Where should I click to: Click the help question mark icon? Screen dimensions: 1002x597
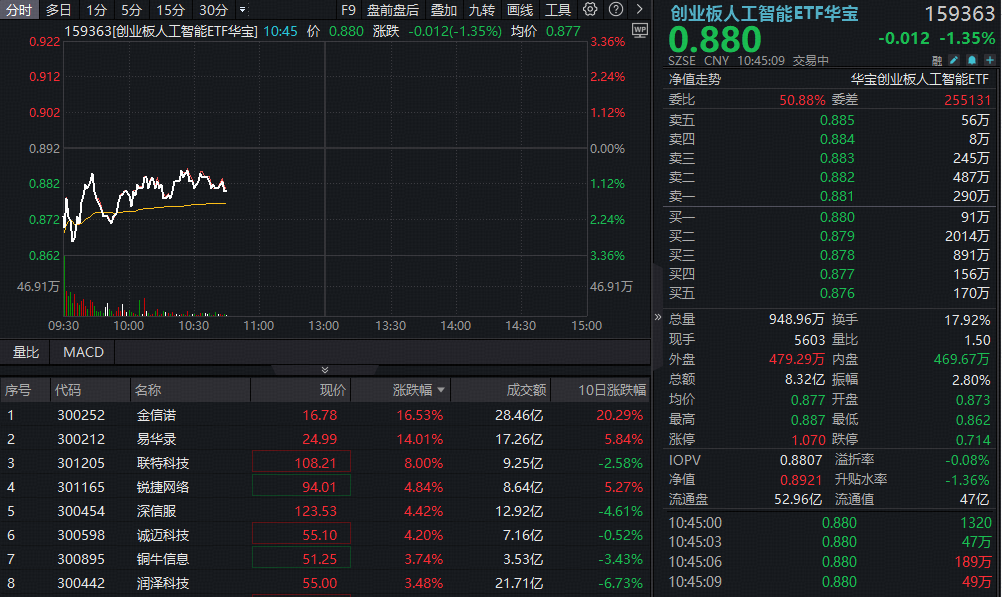coord(615,9)
